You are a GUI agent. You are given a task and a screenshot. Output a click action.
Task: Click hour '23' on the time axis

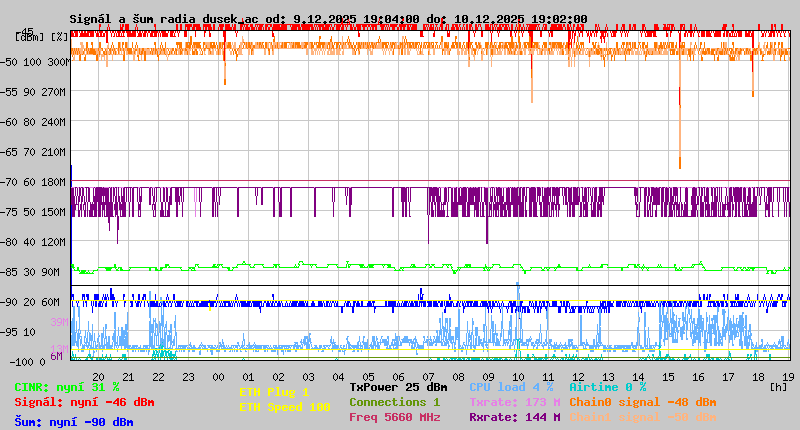pos(189,377)
